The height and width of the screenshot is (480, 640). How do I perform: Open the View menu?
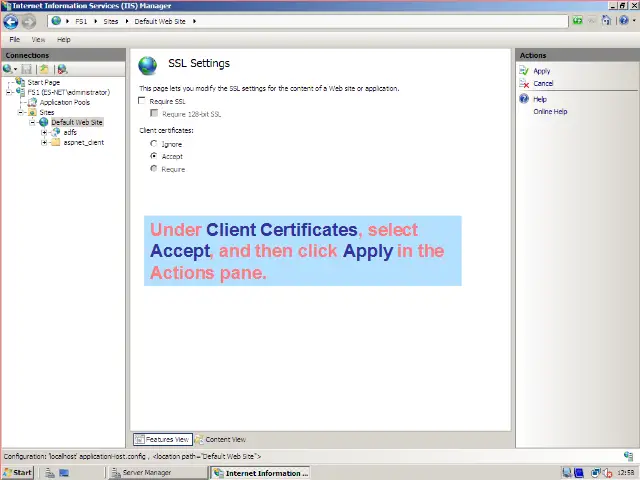38,40
